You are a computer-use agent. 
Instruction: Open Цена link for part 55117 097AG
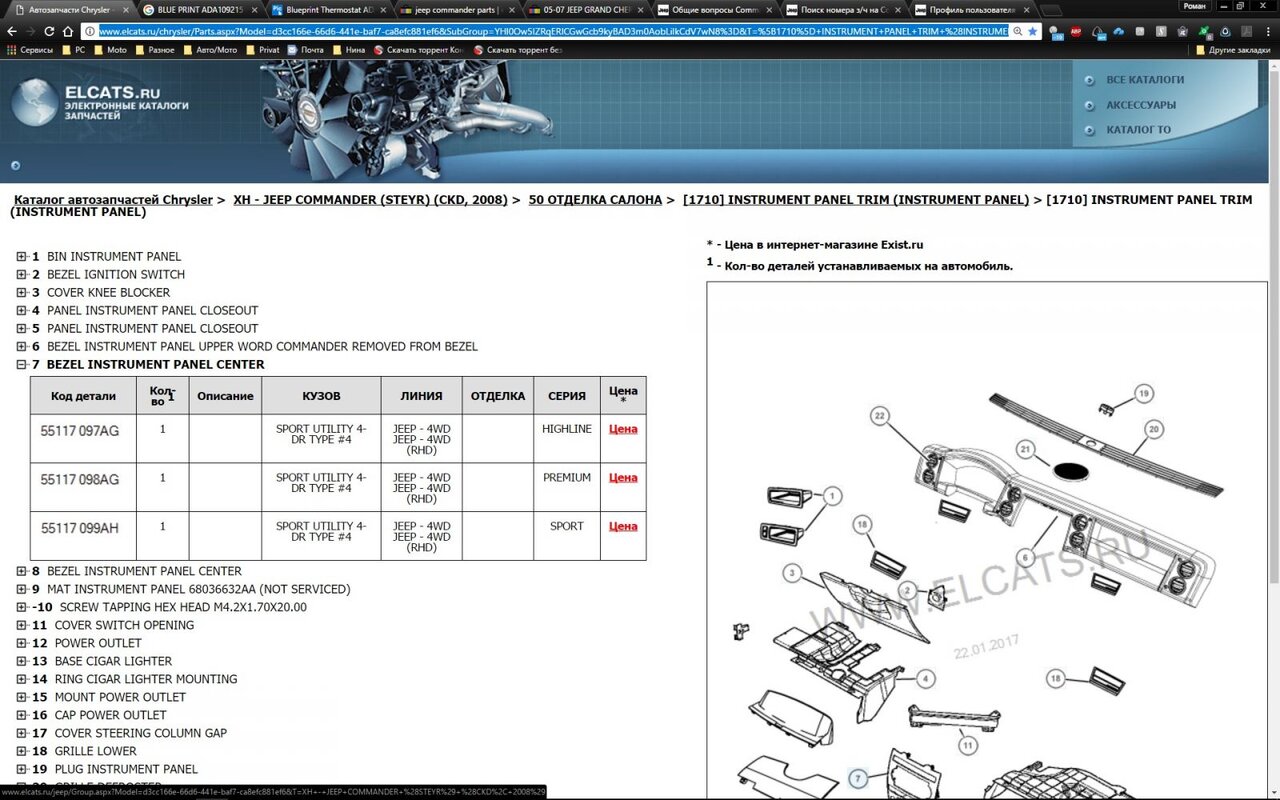[x=622, y=429]
